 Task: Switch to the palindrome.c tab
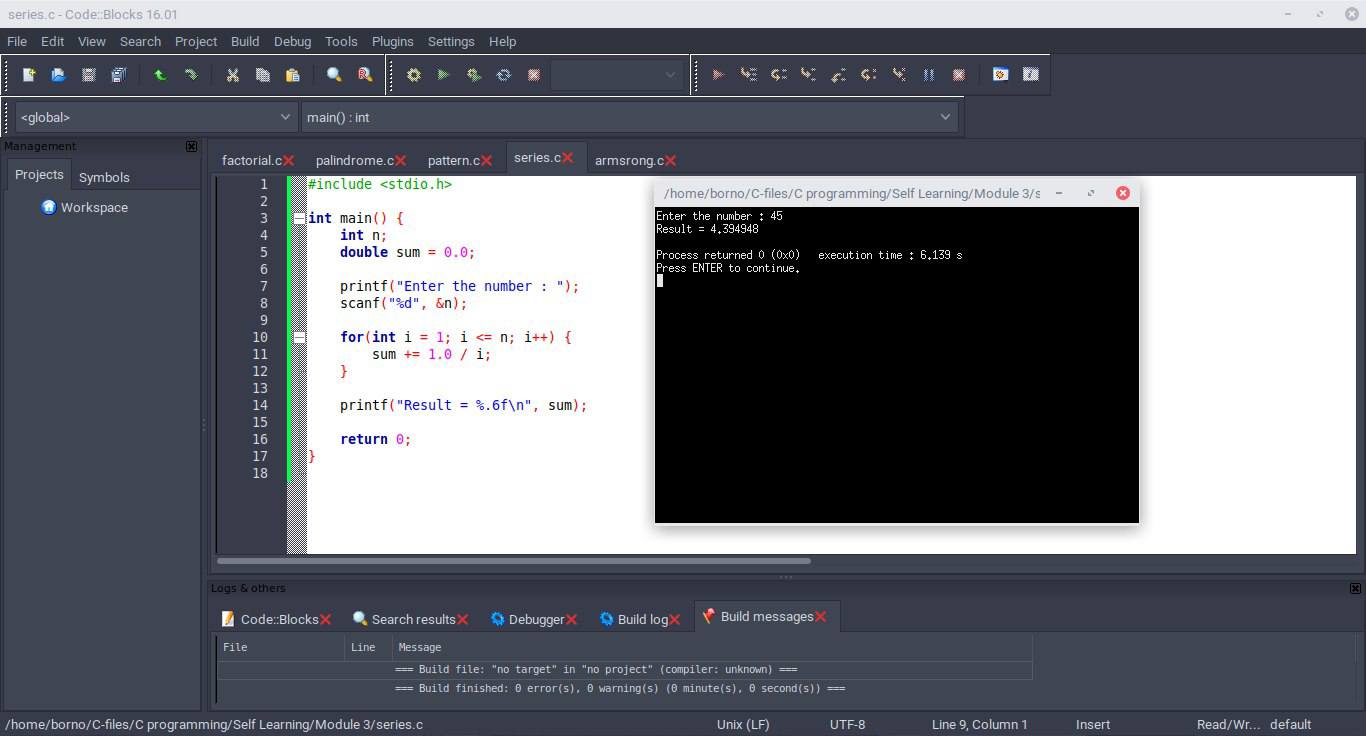pyautogui.click(x=354, y=160)
